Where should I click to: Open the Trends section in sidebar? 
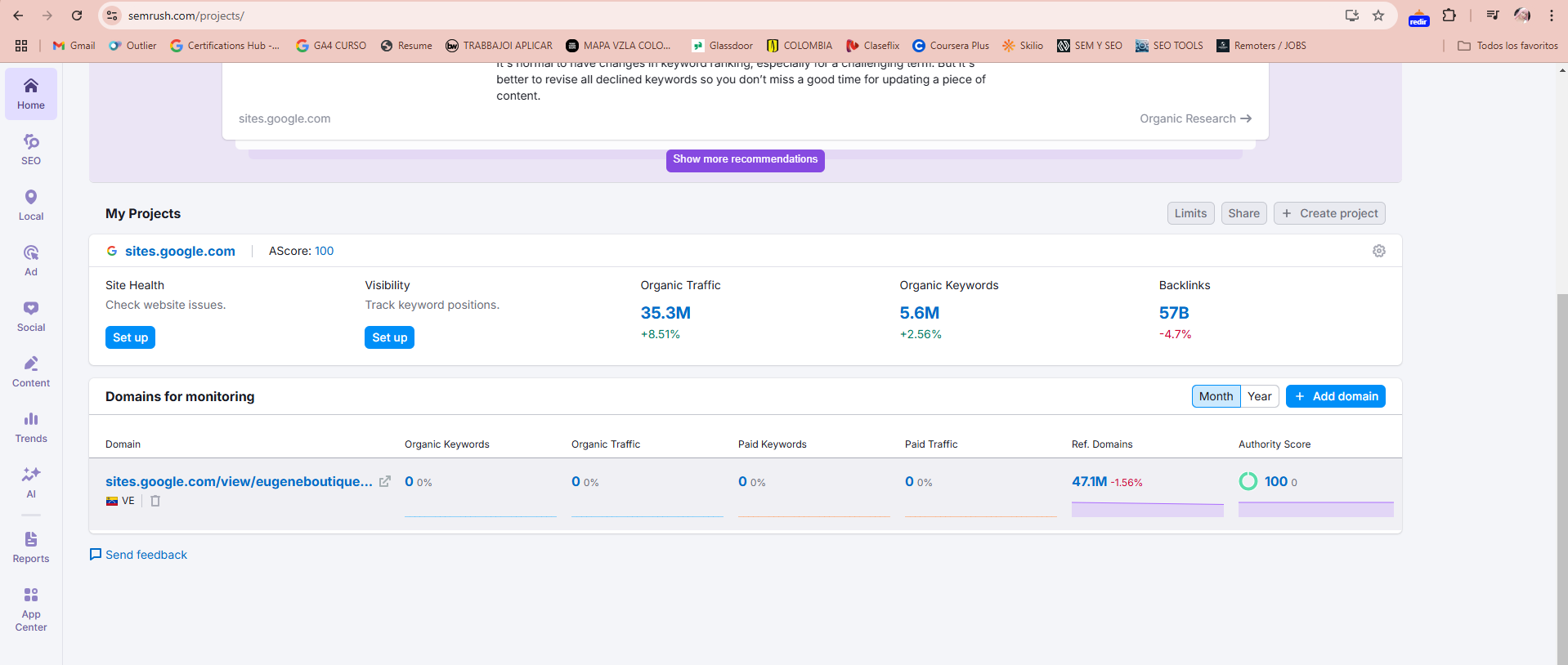coord(31,427)
